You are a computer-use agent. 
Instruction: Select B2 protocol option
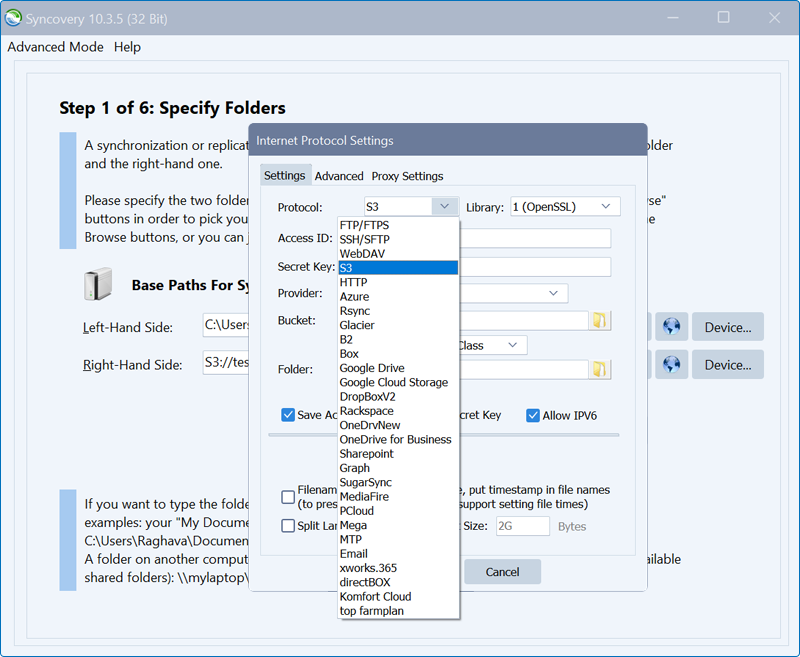coord(398,339)
